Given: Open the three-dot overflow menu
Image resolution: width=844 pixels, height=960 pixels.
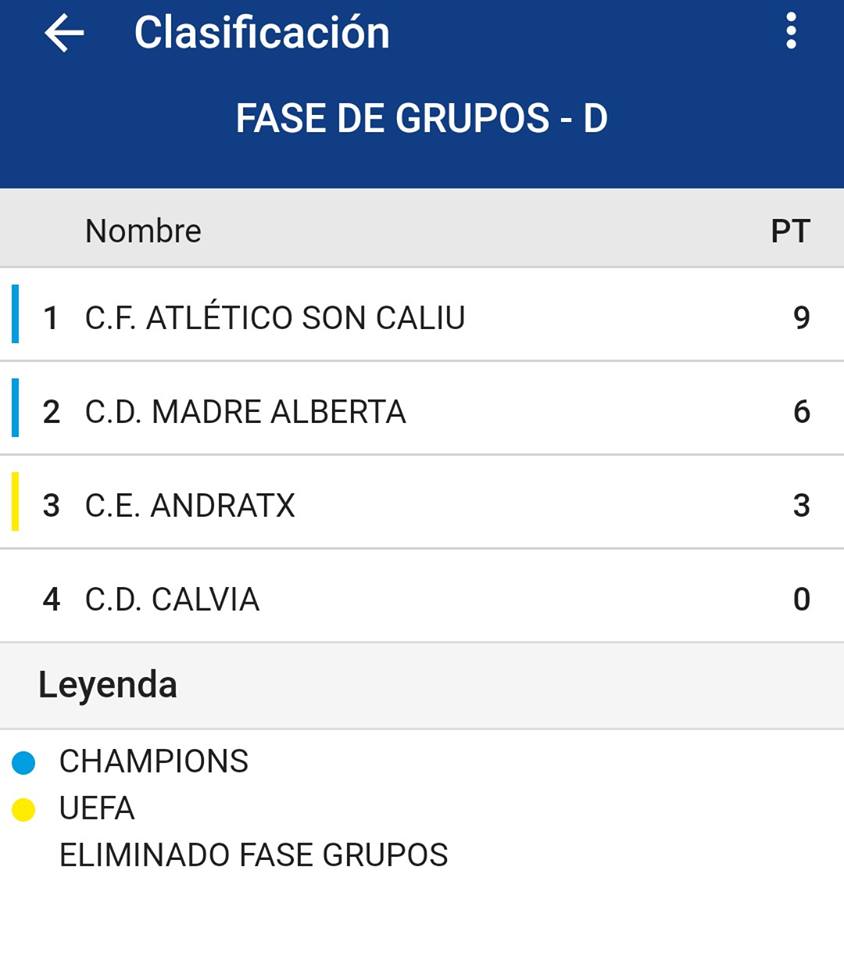Looking at the screenshot, I should click(791, 32).
